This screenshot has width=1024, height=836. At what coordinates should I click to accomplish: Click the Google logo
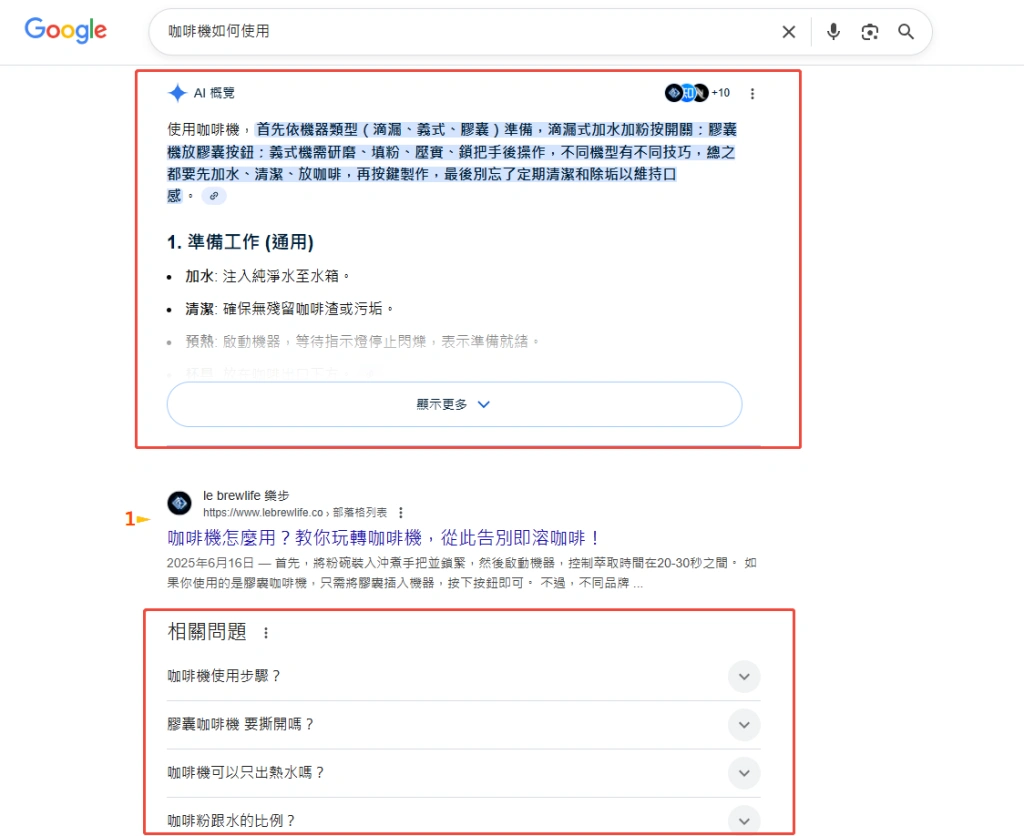66,30
